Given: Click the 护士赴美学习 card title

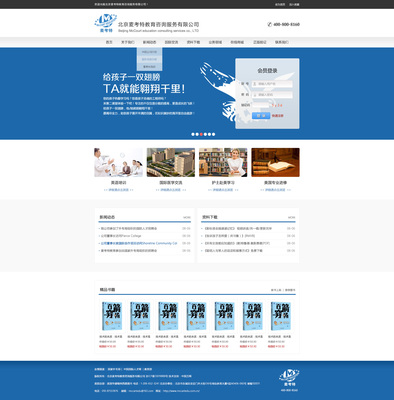Looking at the screenshot, I should click(x=223, y=183).
